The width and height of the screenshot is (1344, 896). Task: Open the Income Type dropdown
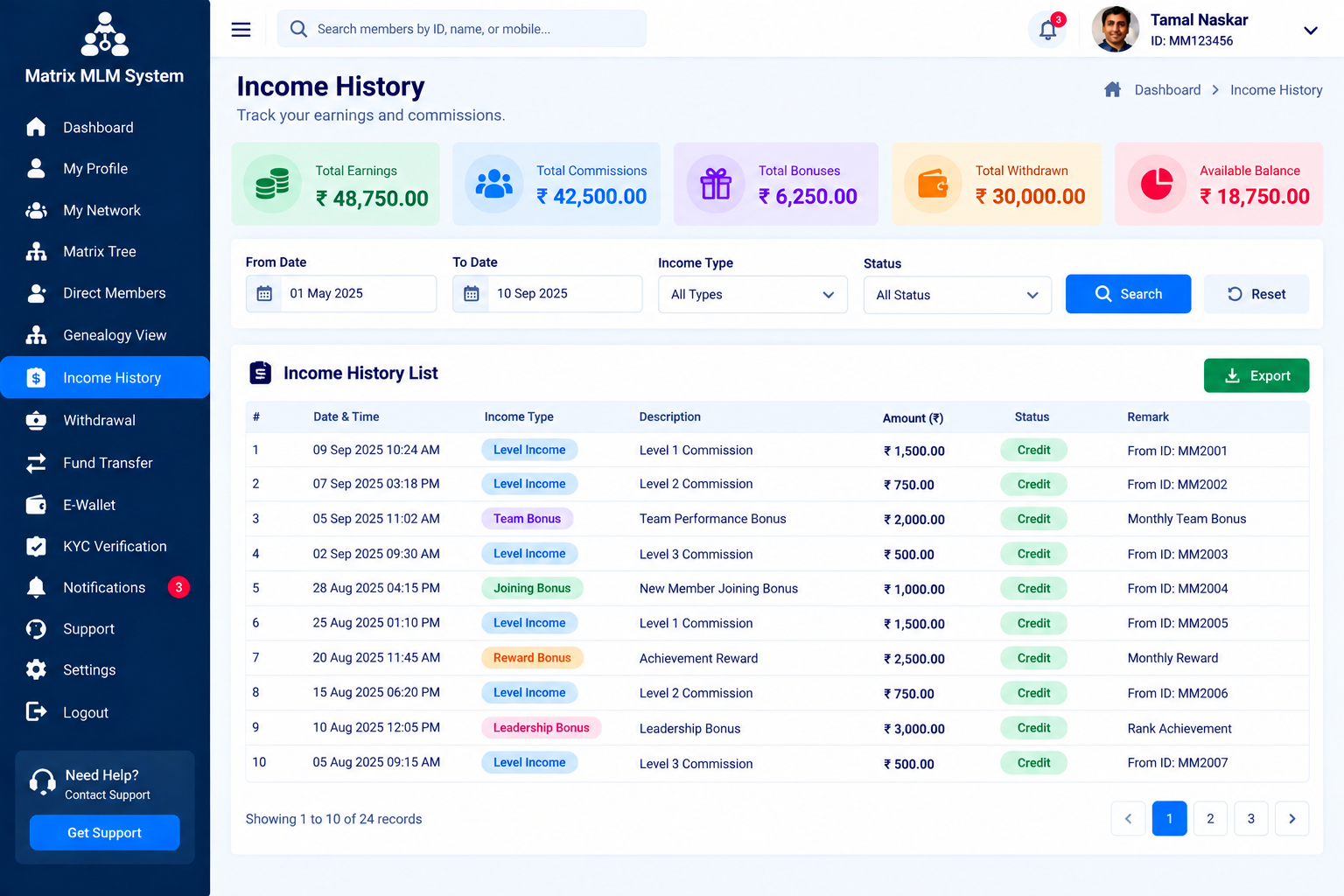pos(752,295)
